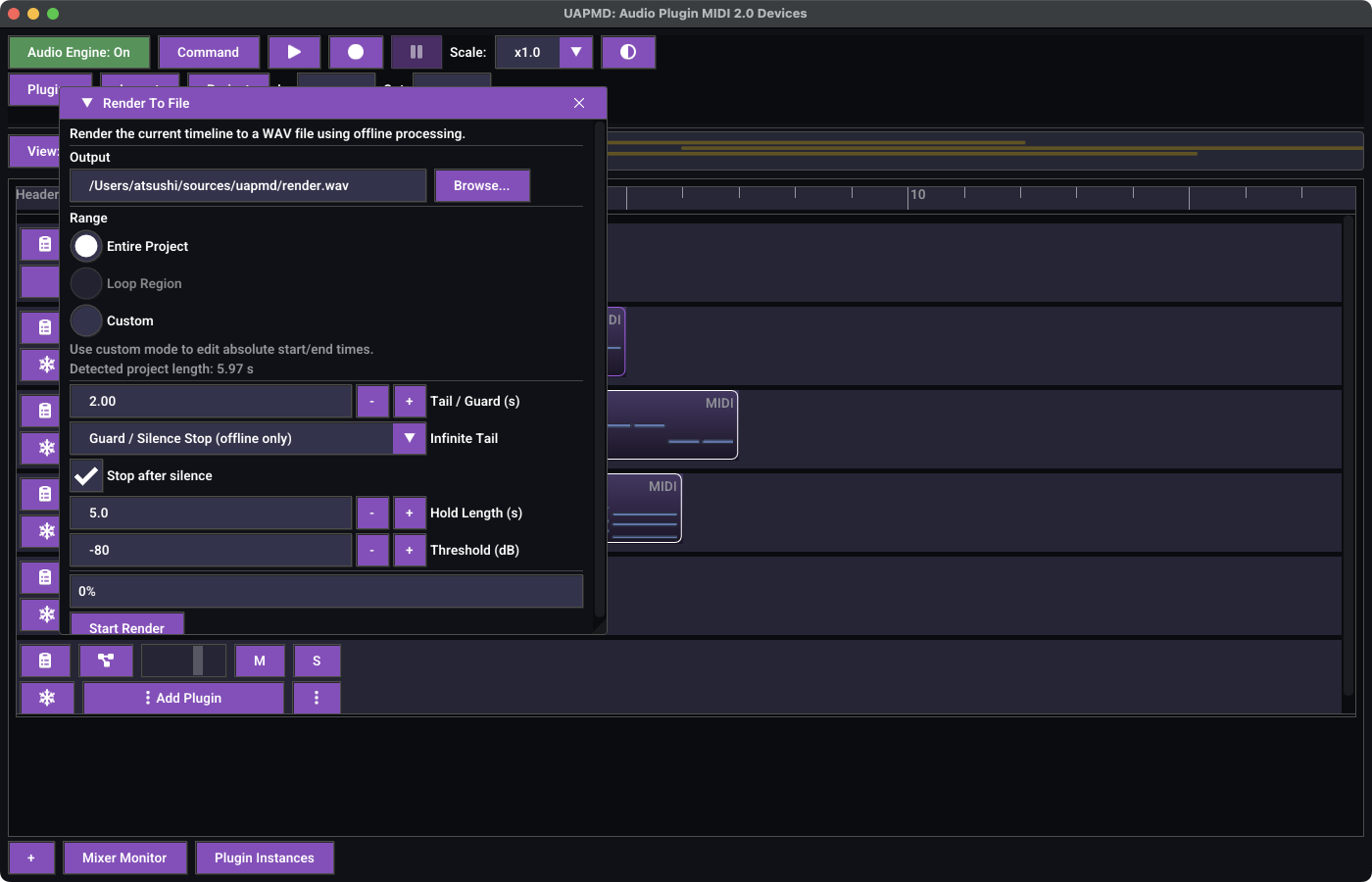Image resolution: width=1372 pixels, height=882 pixels.
Task: Click the timeline ruler at marker 10
Action: click(x=918, y=195)
